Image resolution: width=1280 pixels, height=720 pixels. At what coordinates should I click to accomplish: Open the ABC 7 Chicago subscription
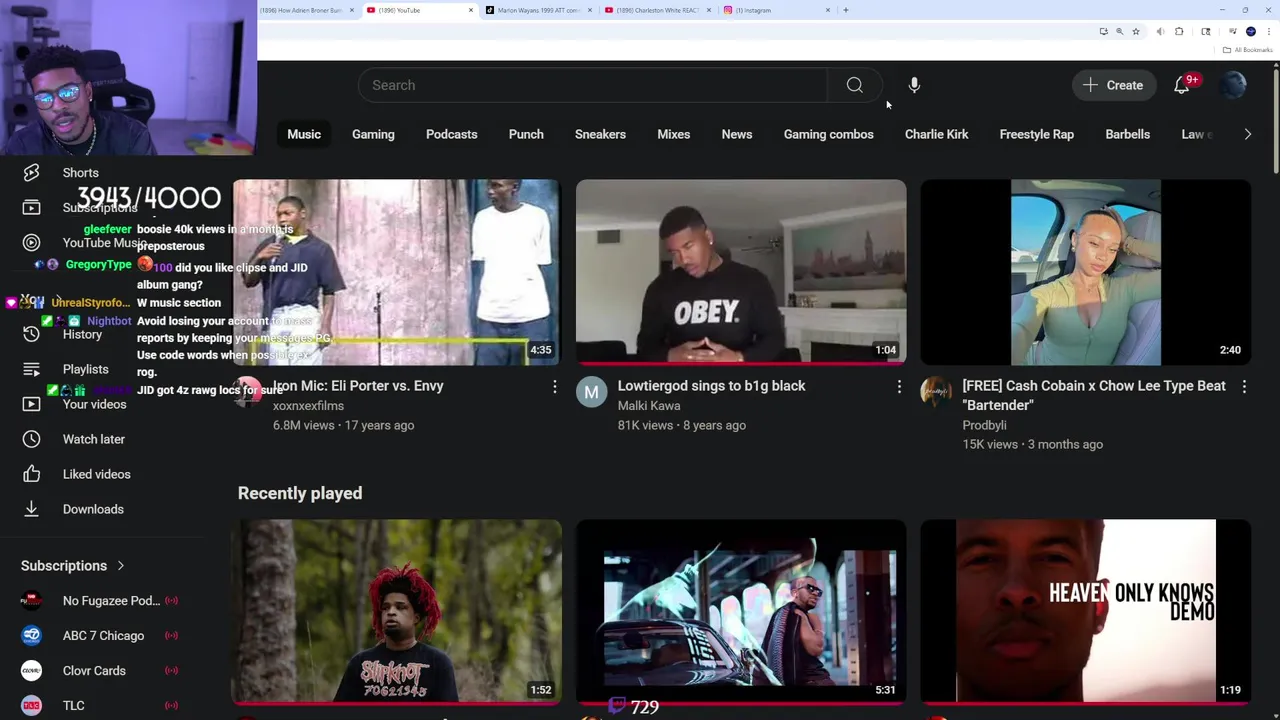(x=100, y=636)
